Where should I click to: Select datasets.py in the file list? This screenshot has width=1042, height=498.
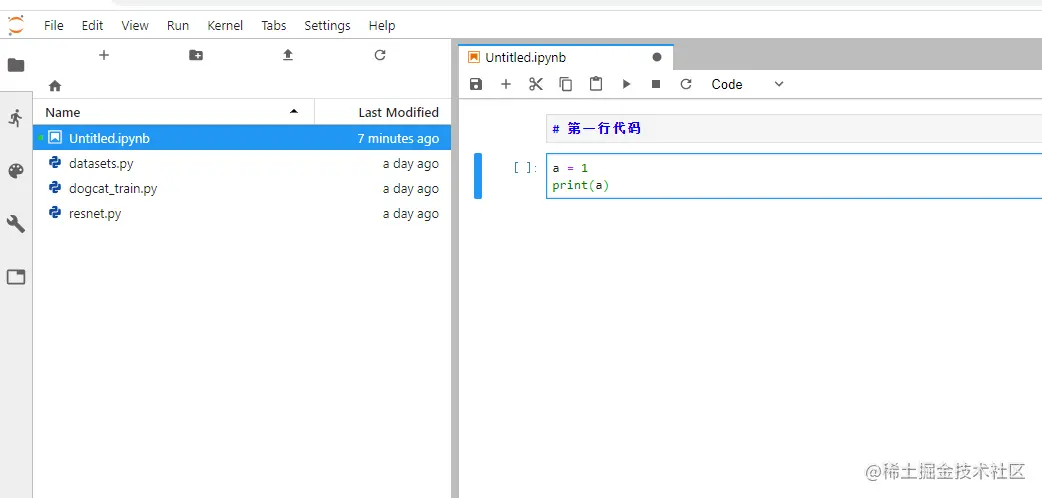242,164
